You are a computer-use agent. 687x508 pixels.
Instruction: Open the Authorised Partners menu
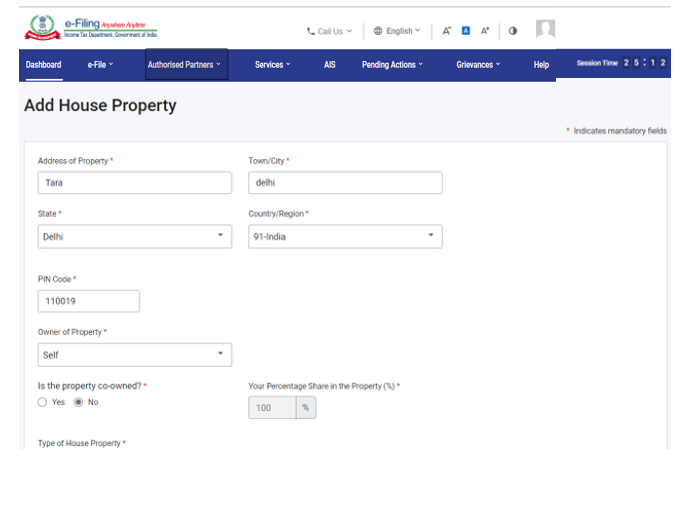pos(186,65)
